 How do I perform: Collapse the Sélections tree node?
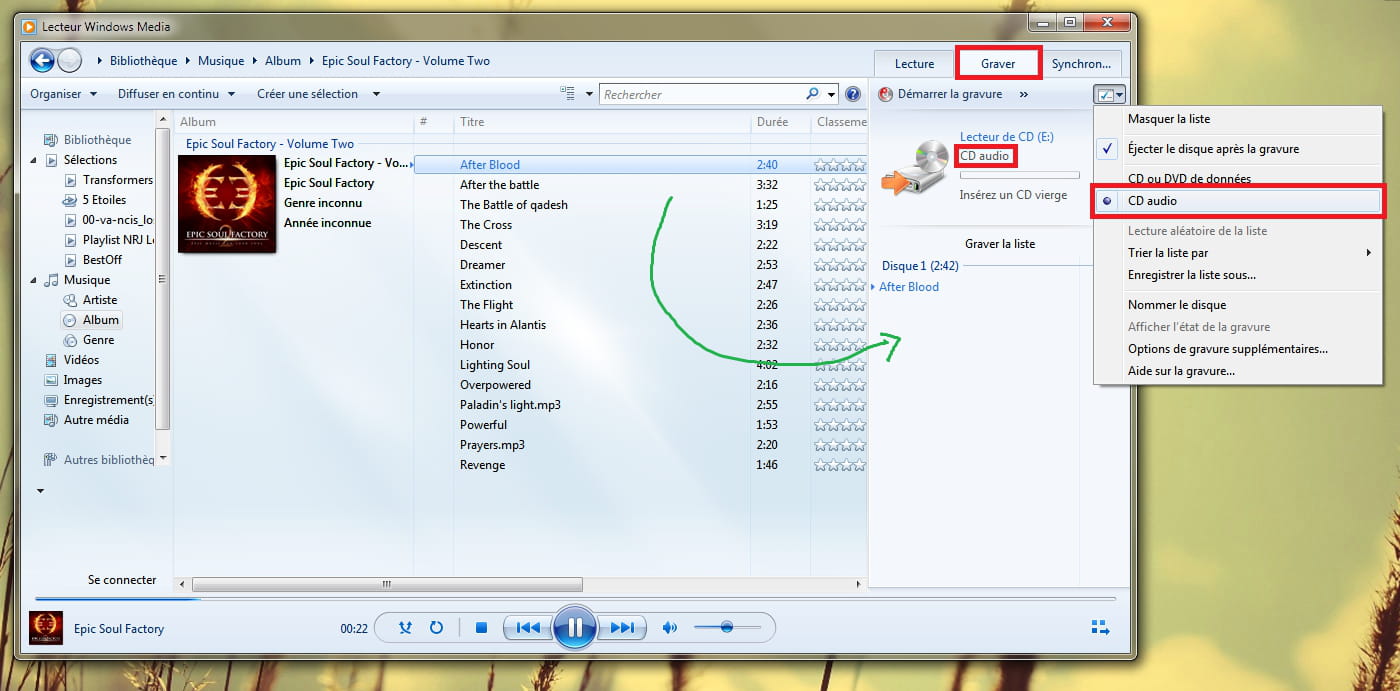pyautogui.click(x=35, y=160)
